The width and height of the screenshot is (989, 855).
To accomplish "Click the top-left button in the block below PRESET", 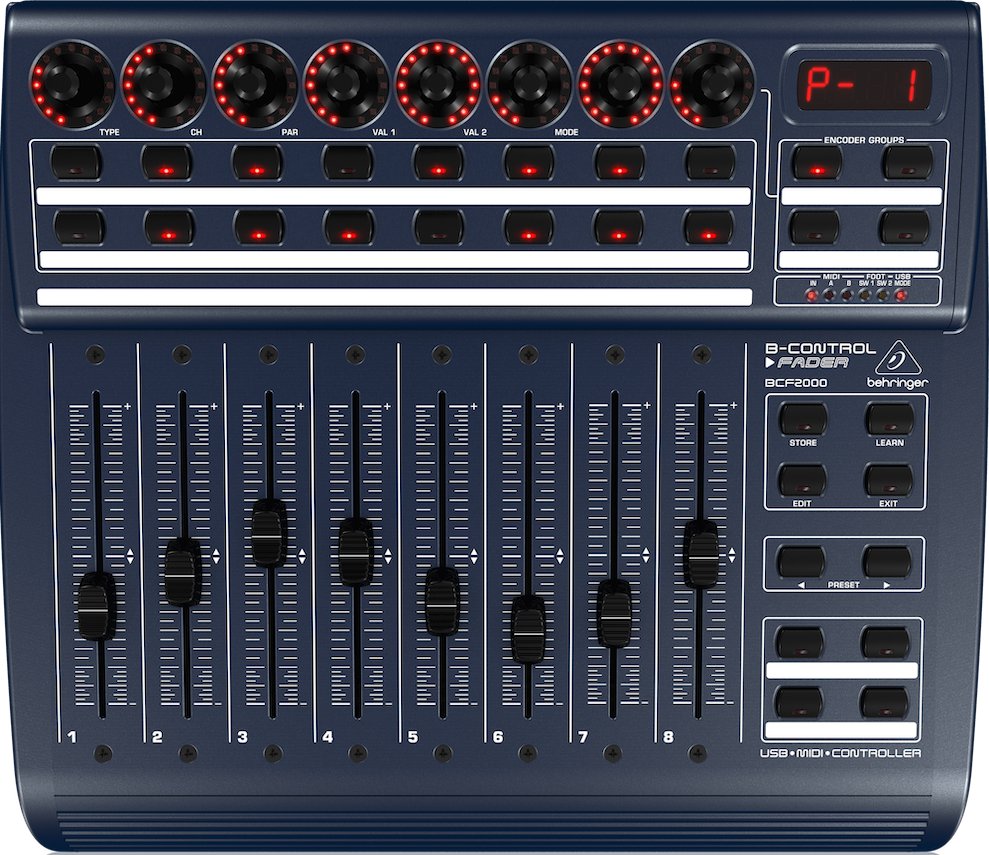I will coord(799,642).
